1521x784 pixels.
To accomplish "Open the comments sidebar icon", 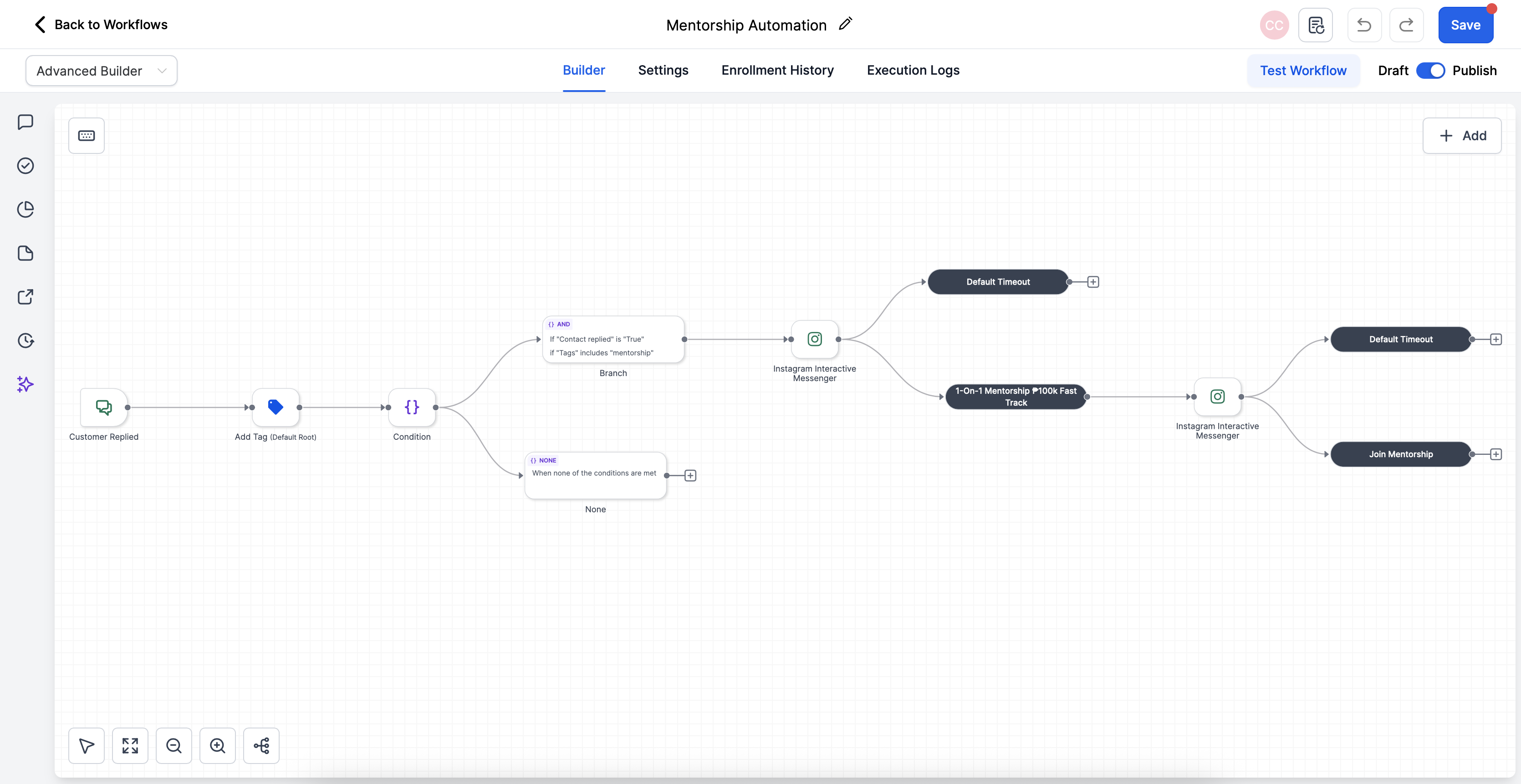I will 26,122.
